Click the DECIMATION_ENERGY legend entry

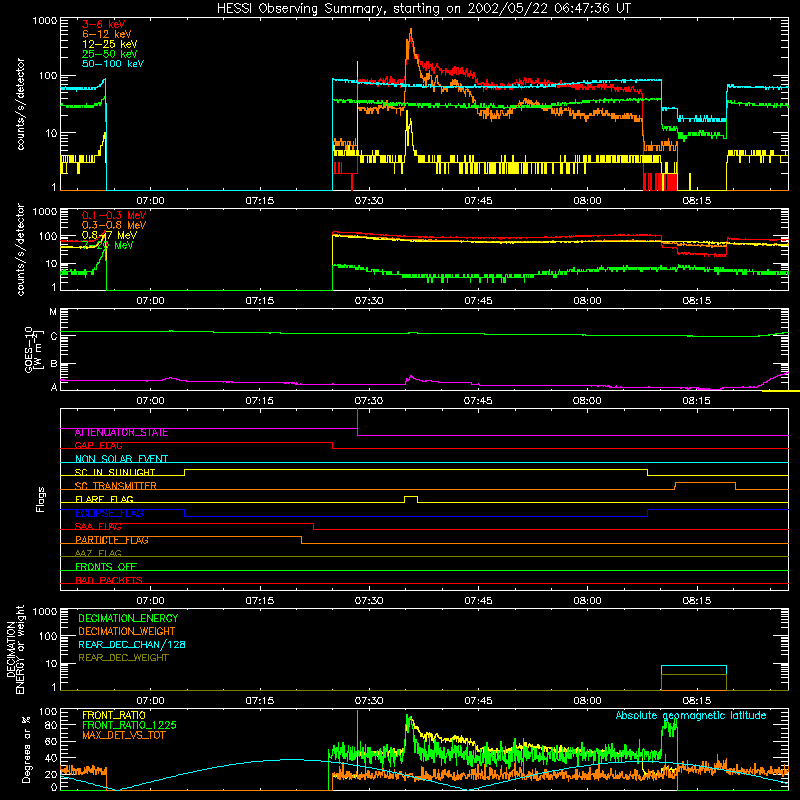coord(128,618)
